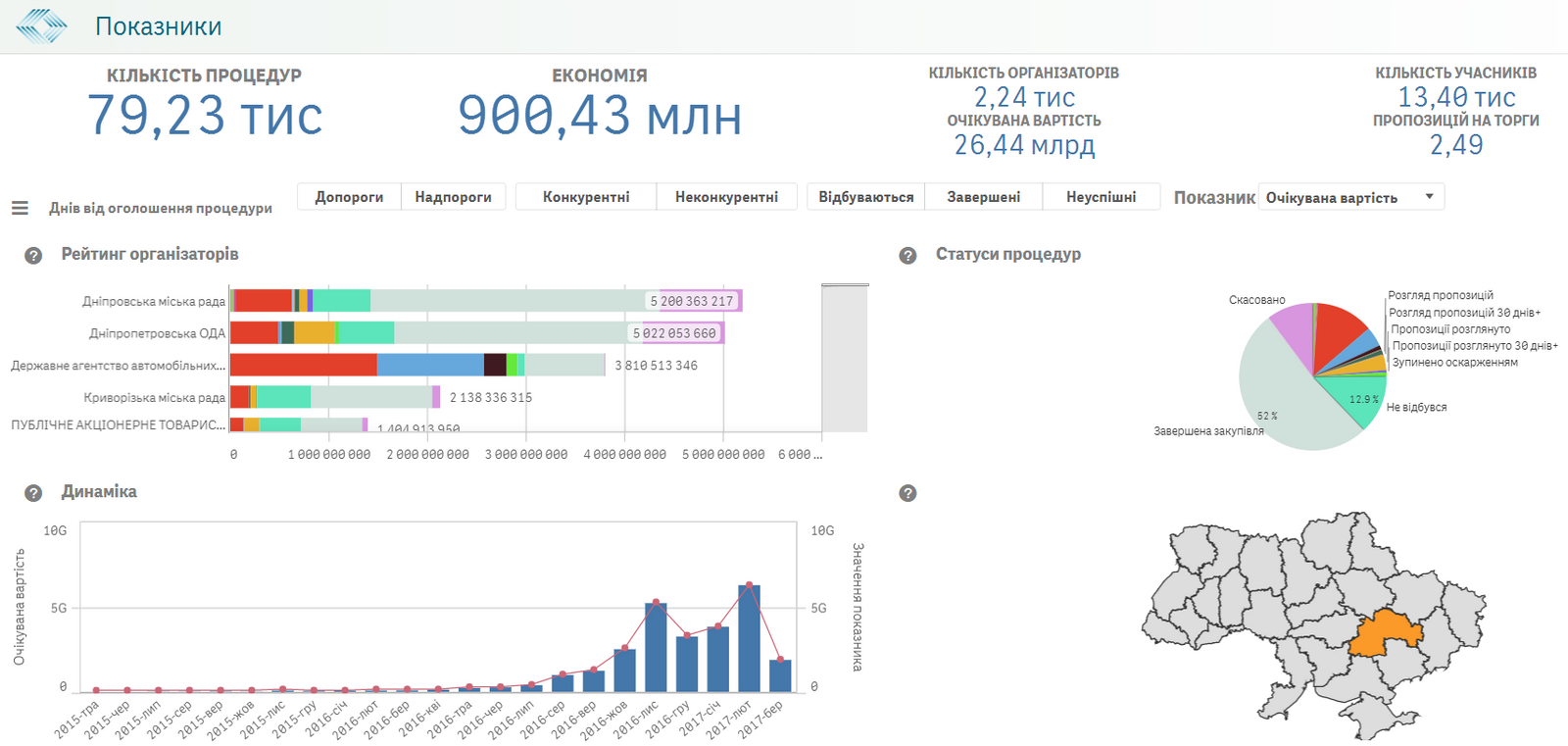1568x746 pixels.
Task: Toggle the Конкурентні filter
Action: (586, 197)
